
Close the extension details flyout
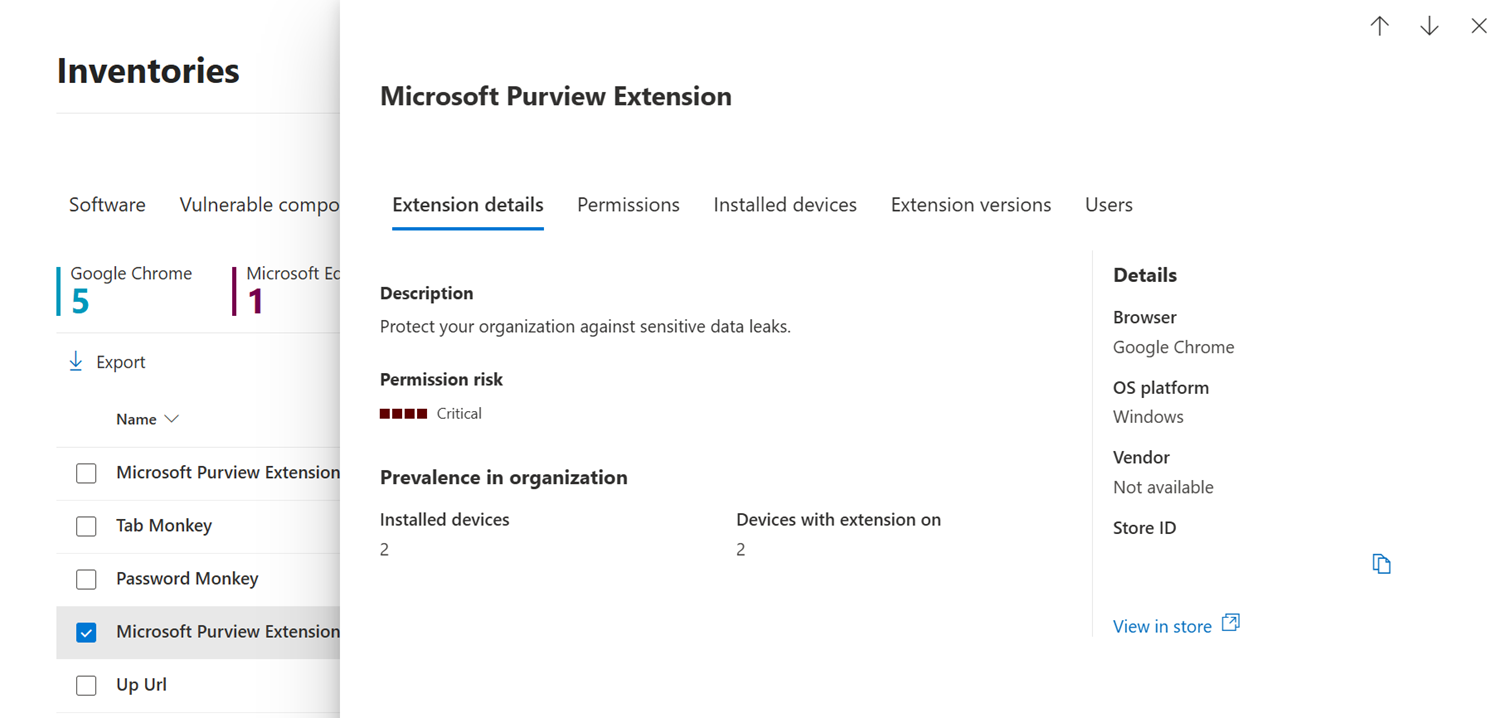click(x=1479, y=27)
